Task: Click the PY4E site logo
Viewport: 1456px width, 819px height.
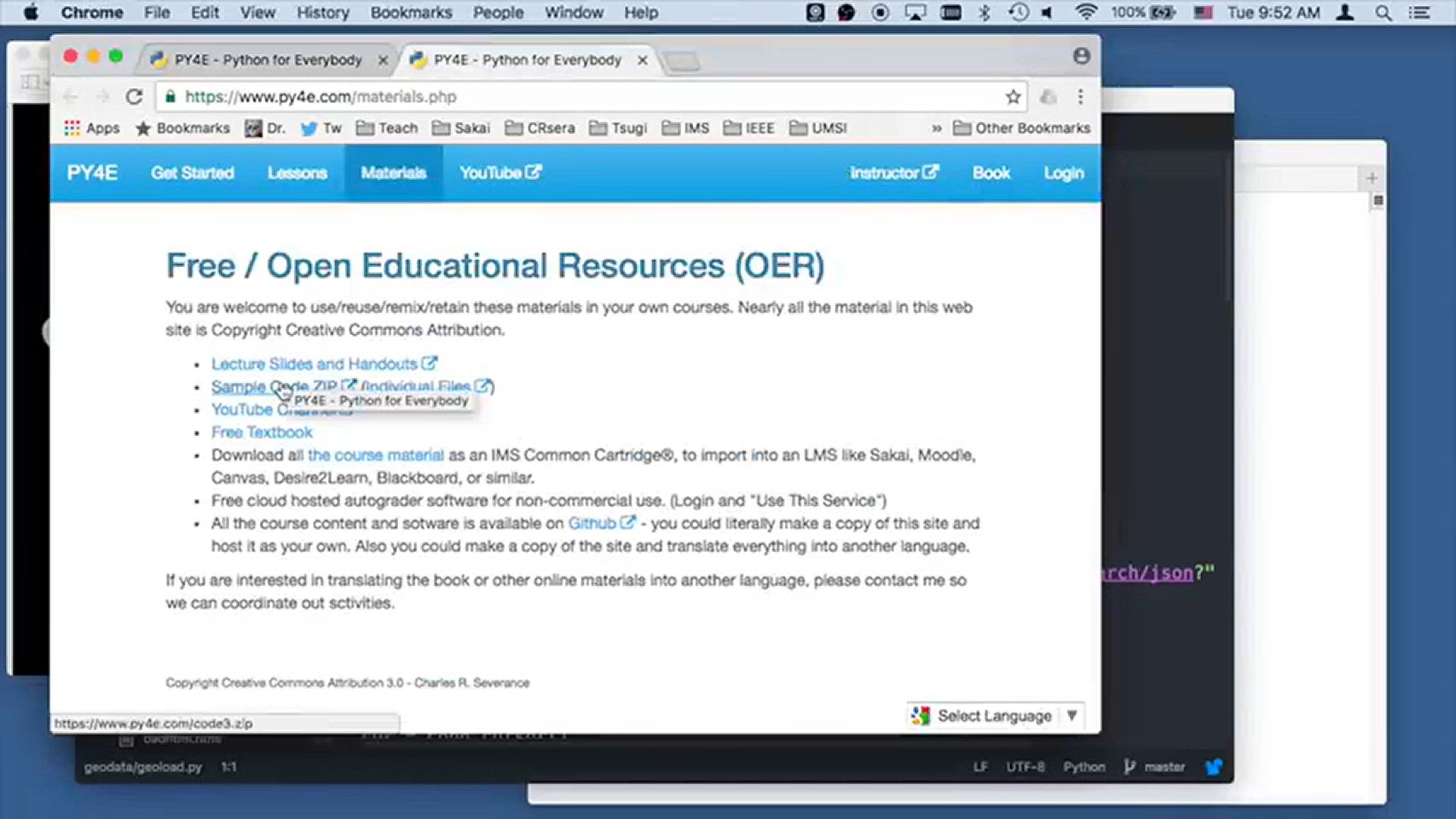Action: 92,173
